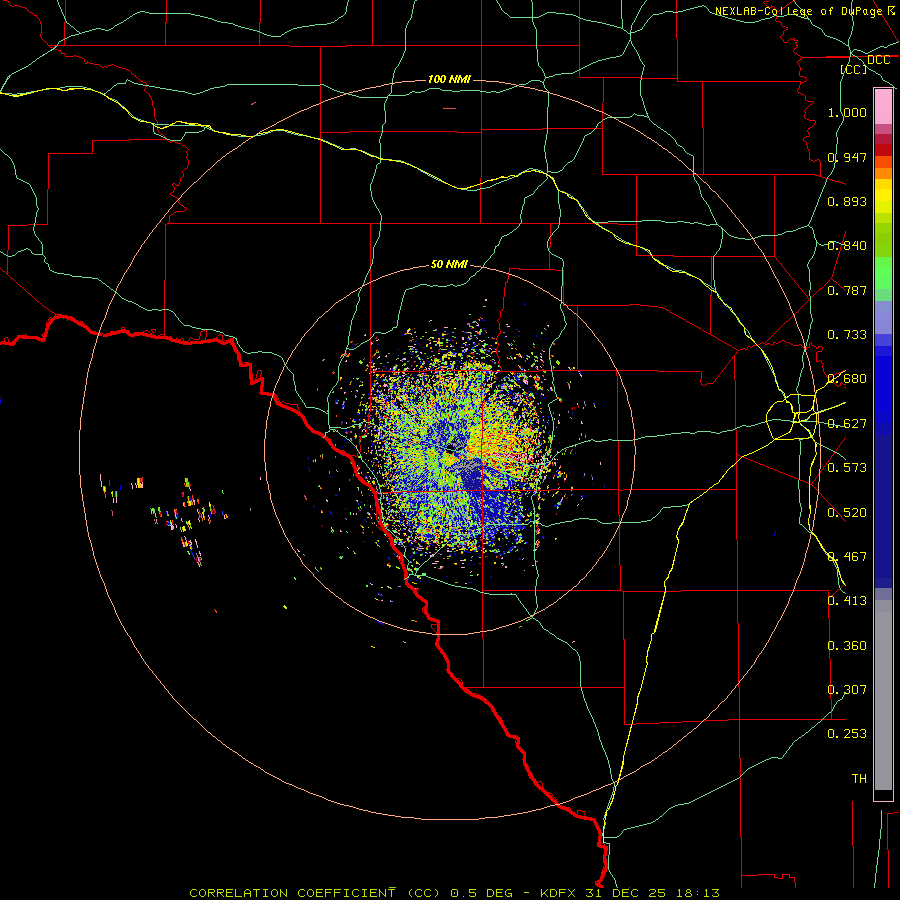Screen dimensions: 900x900
Task: Click the 0.467 scale value
Action: tap(847, 557)
